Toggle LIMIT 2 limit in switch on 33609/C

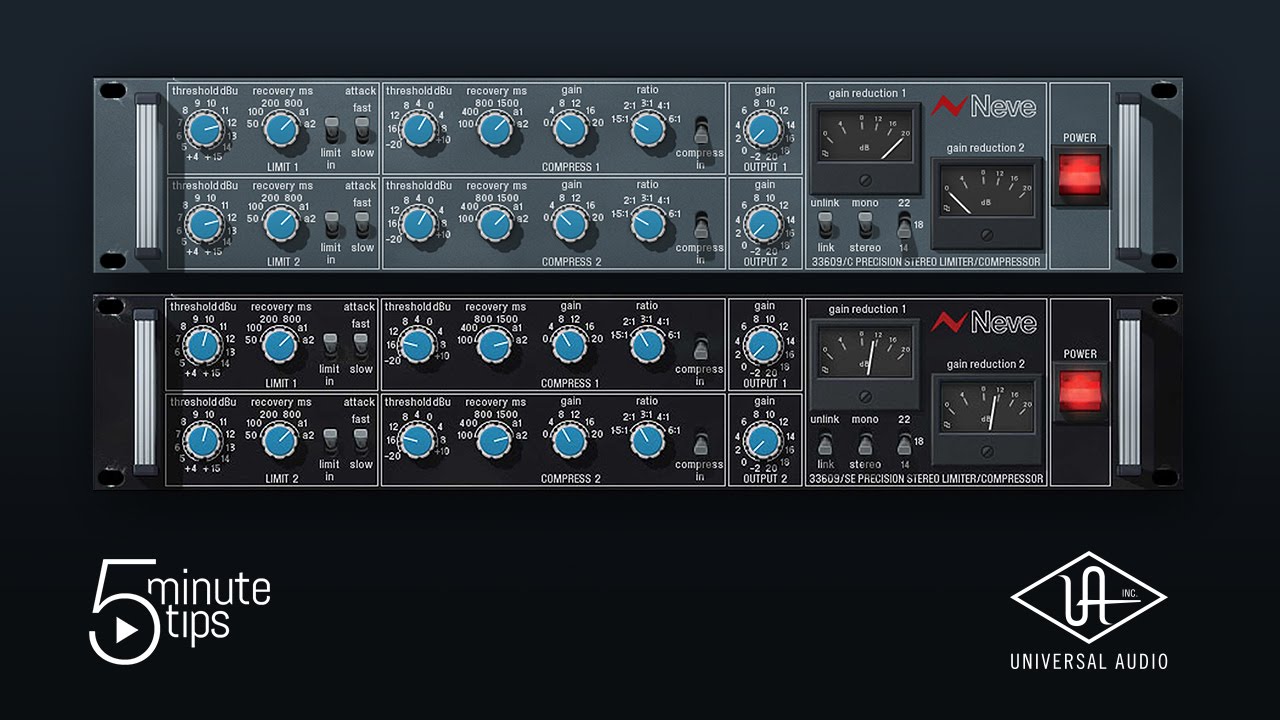[x=331, y=225]
